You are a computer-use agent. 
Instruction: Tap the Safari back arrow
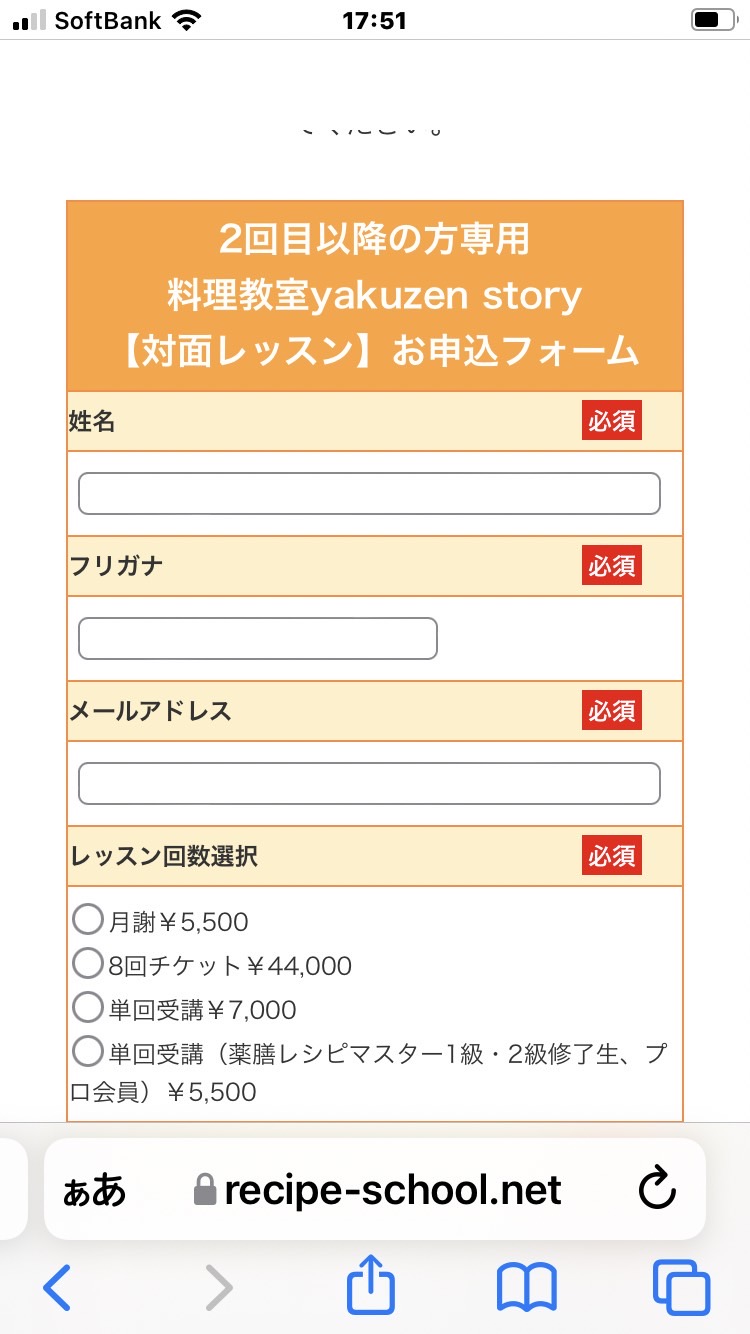57,1286
